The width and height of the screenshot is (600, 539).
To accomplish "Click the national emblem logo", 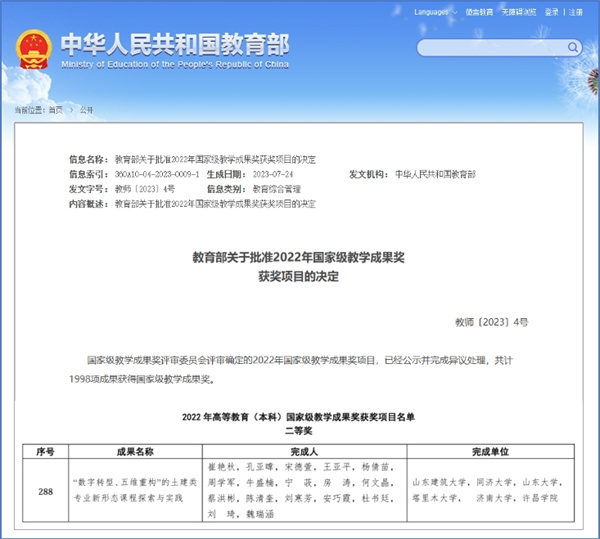I will 31,48.
